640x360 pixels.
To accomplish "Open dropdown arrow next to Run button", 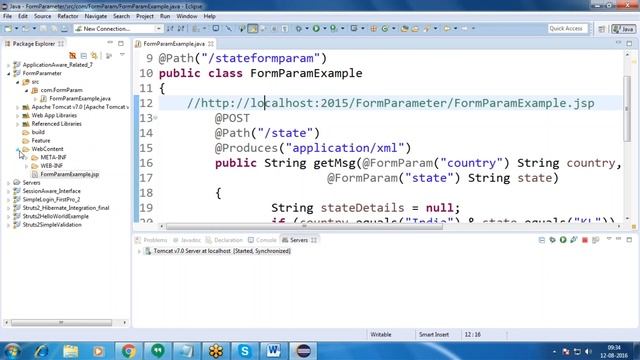I will (324, 29).
